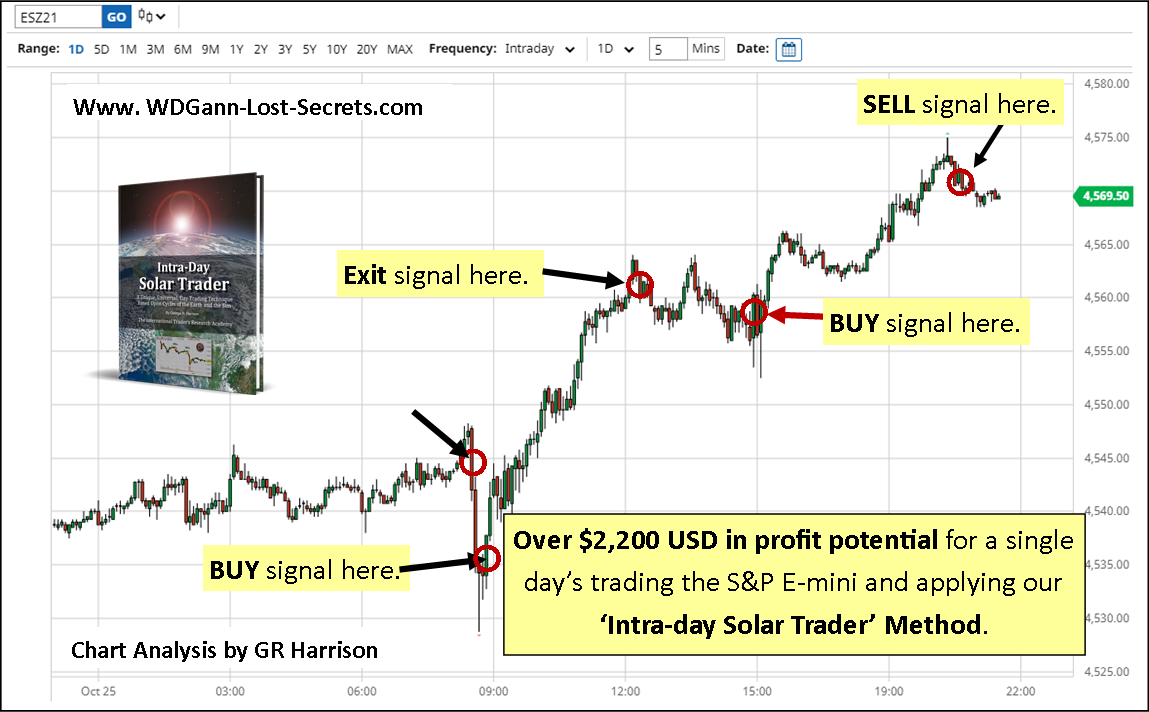Screen dimensions: 1149x712
Task: Select the 1D range
Action: tap(77, 49)
